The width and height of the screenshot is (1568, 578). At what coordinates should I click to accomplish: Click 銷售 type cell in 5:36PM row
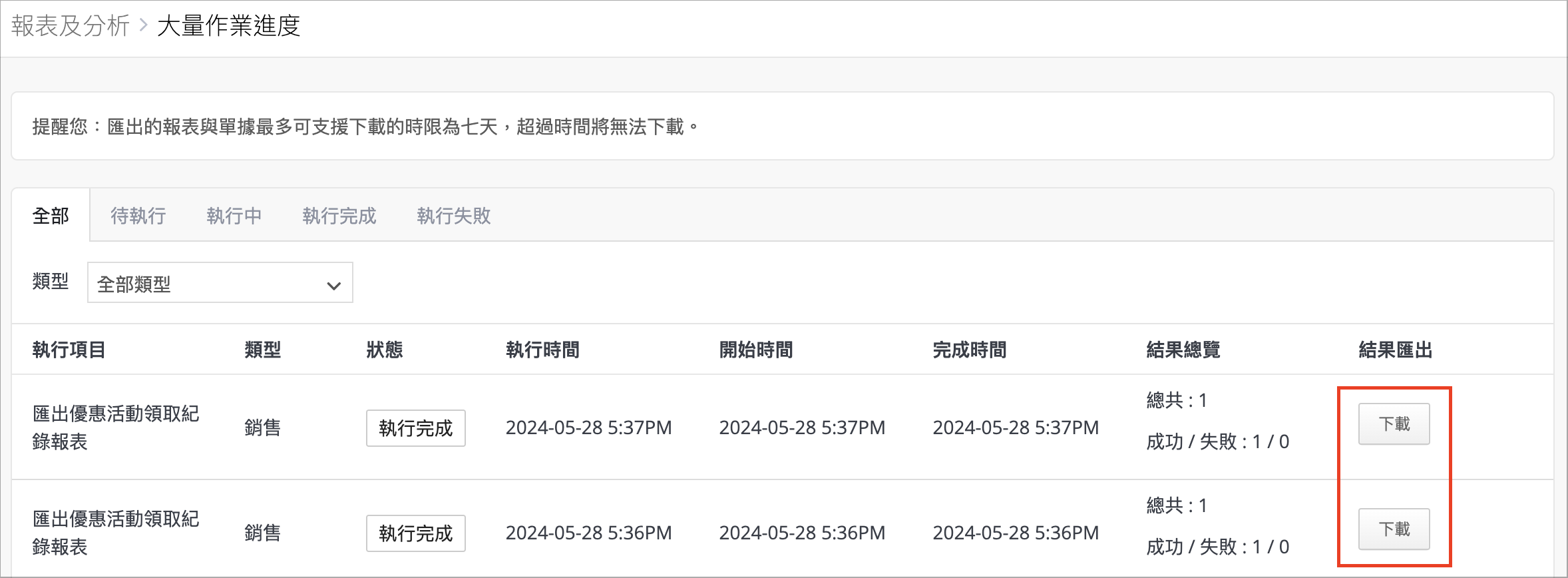[262, 533]
